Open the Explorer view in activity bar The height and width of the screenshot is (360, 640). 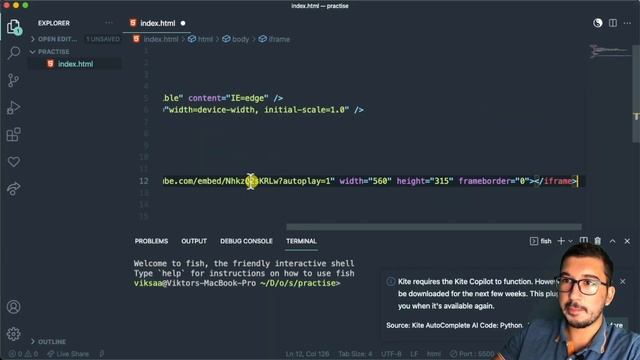click(13, 27)
